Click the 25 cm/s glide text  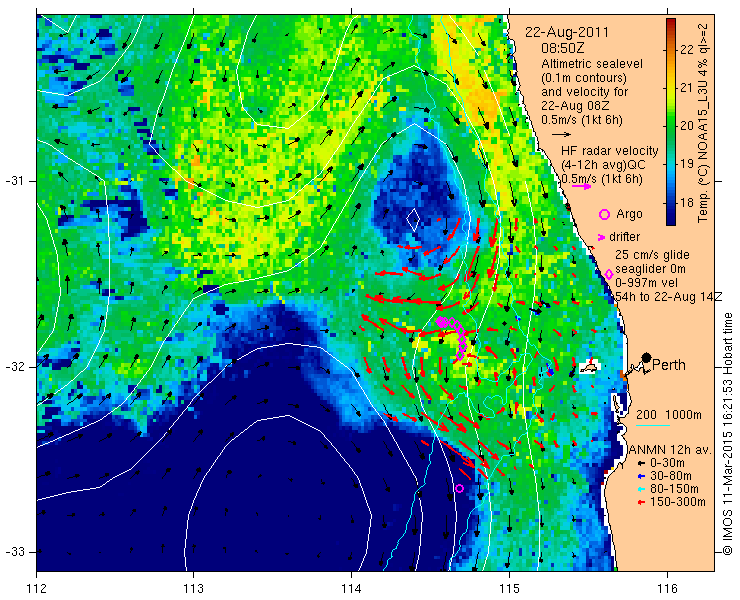point(652,255)
